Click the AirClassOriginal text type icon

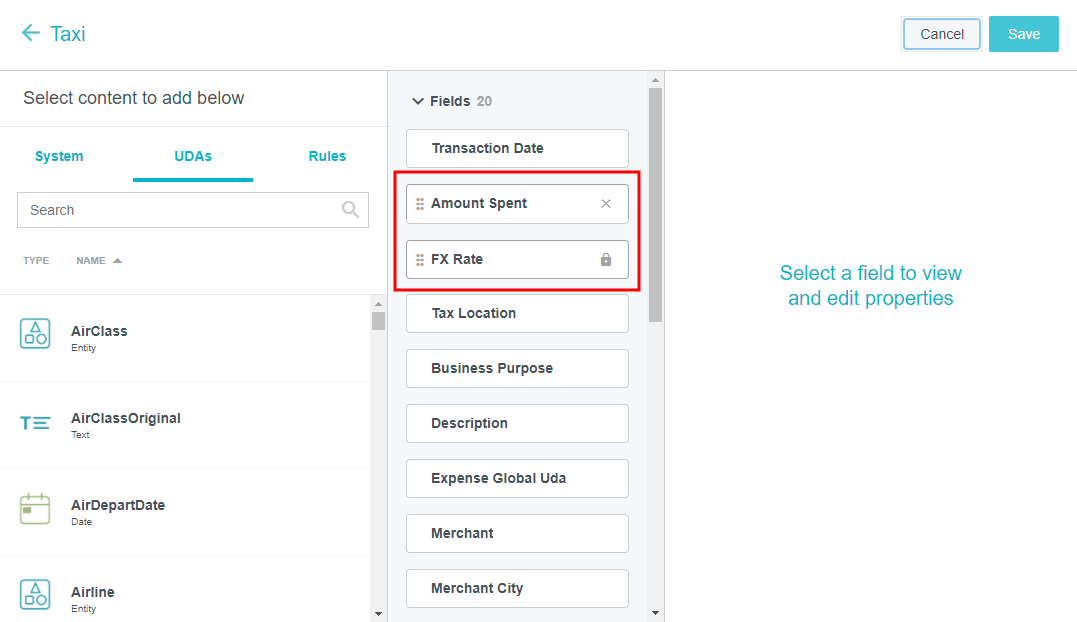(35, 423)
